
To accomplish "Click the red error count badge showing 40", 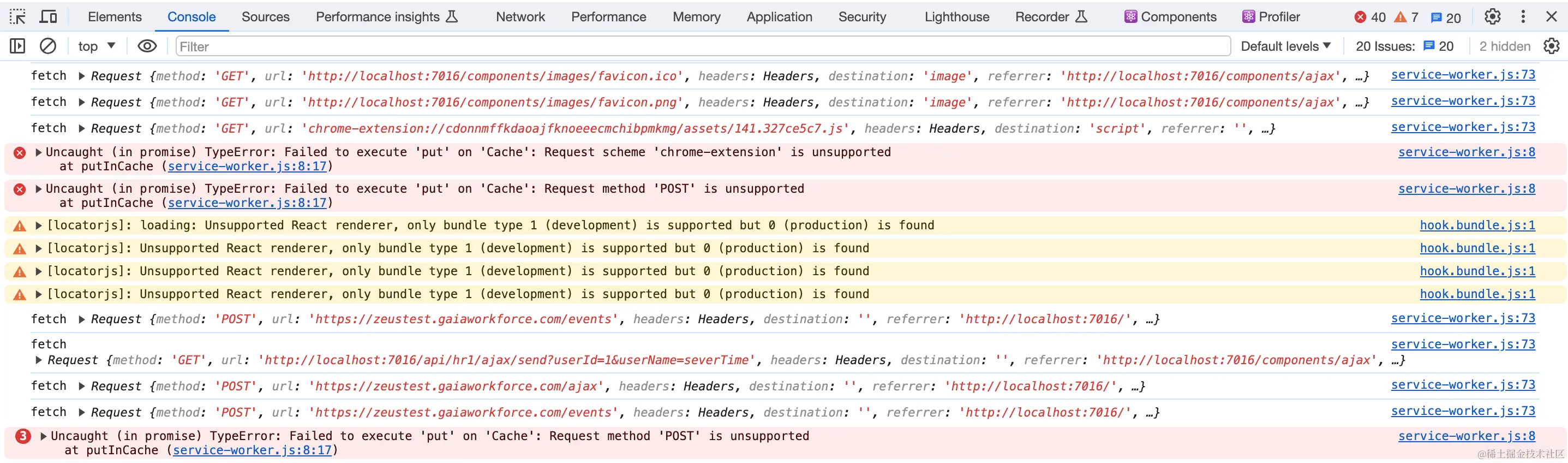I will 1369,17.
